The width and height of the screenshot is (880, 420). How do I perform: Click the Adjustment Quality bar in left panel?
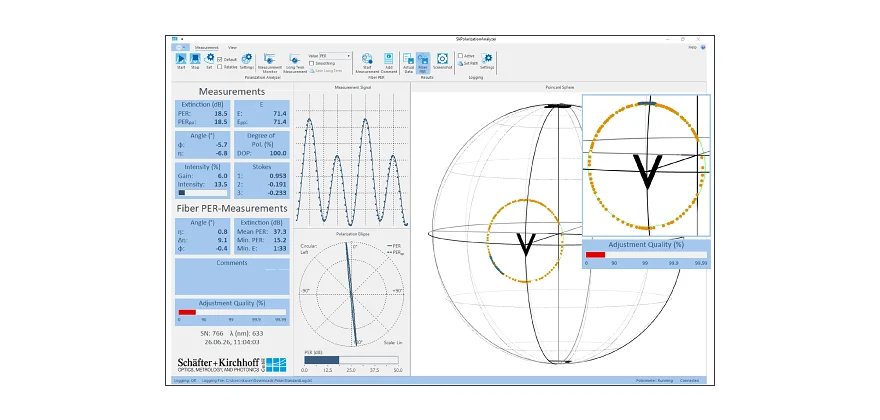[x=232, y=312]
